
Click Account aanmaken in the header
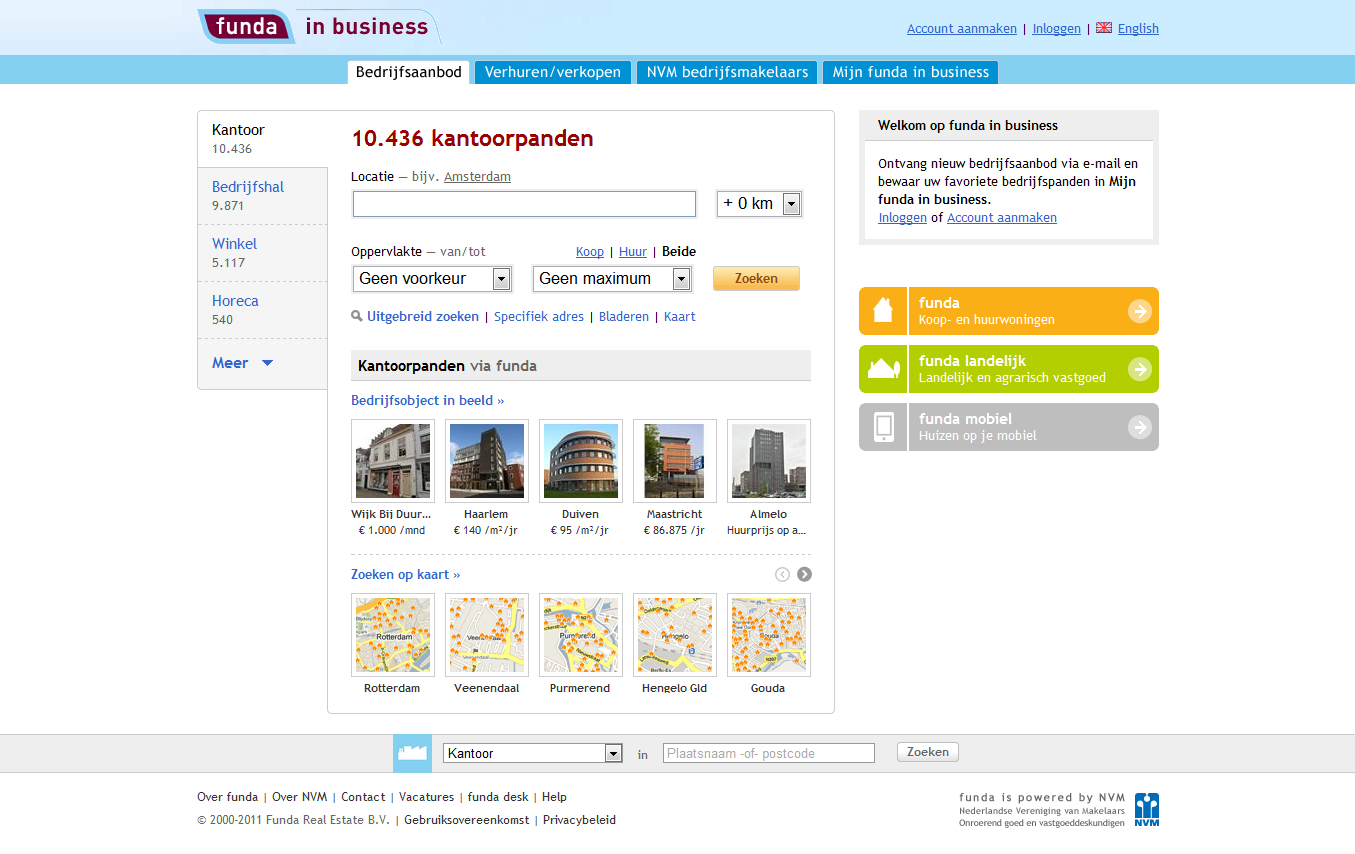point(962,29)
